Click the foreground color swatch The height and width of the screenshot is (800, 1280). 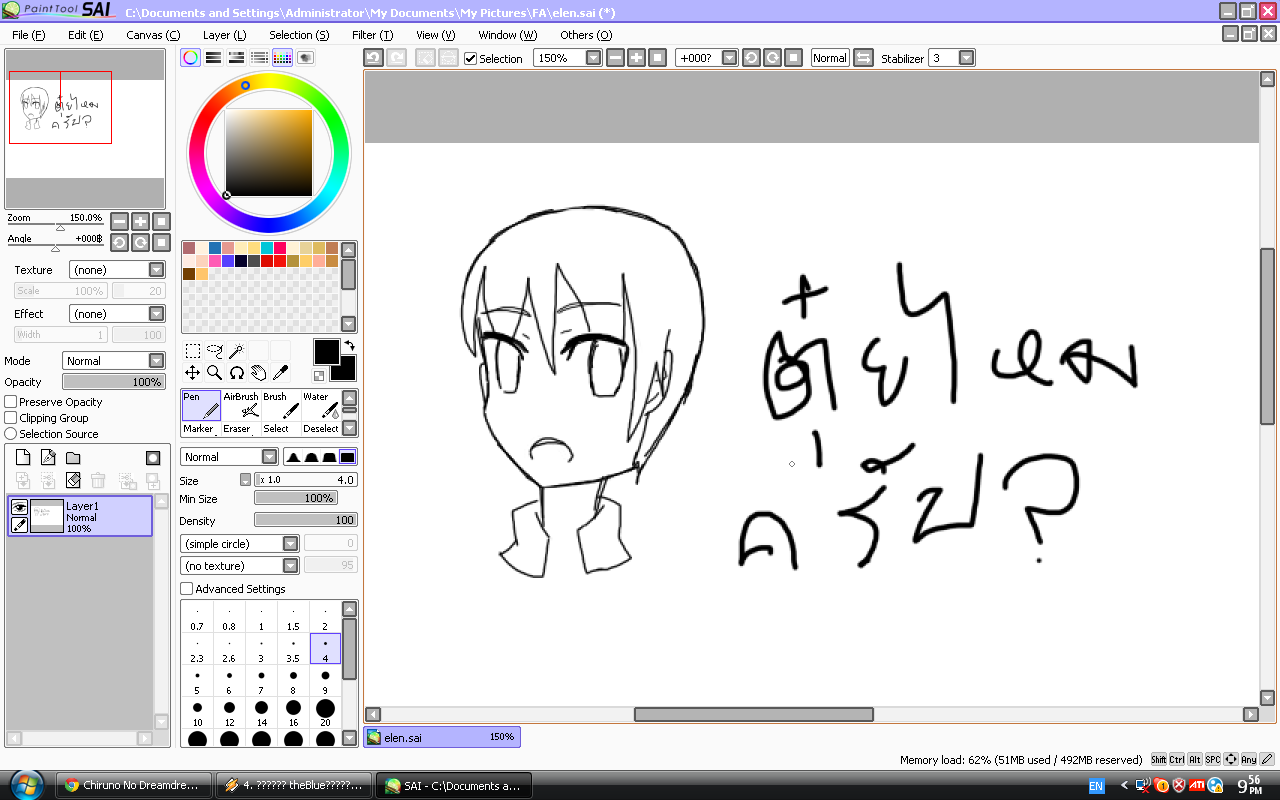coord(326,351)
